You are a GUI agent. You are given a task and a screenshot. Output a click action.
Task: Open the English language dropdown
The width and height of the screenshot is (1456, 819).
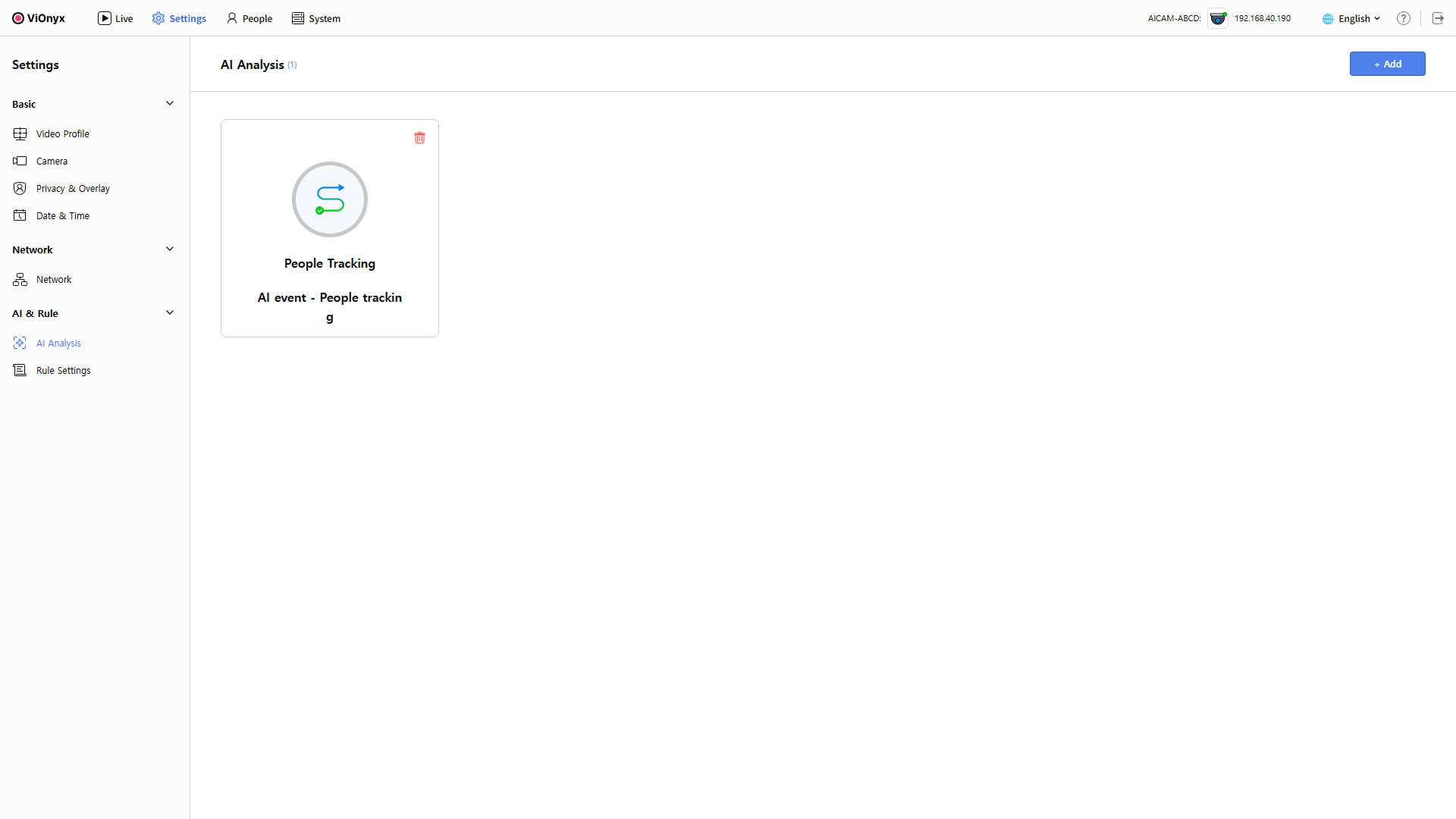point(1353,18)
